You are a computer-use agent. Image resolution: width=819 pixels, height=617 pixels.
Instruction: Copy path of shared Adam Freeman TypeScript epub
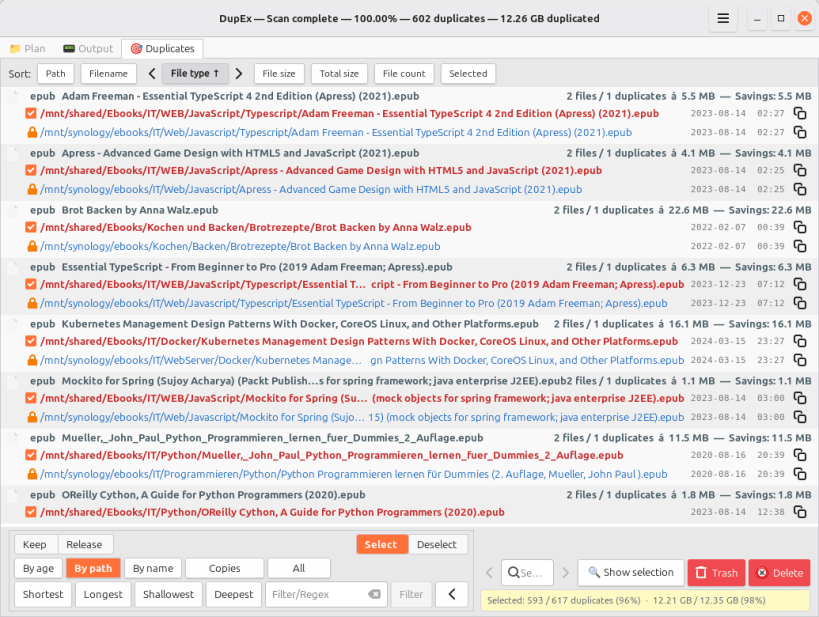(x=800, y=113)
